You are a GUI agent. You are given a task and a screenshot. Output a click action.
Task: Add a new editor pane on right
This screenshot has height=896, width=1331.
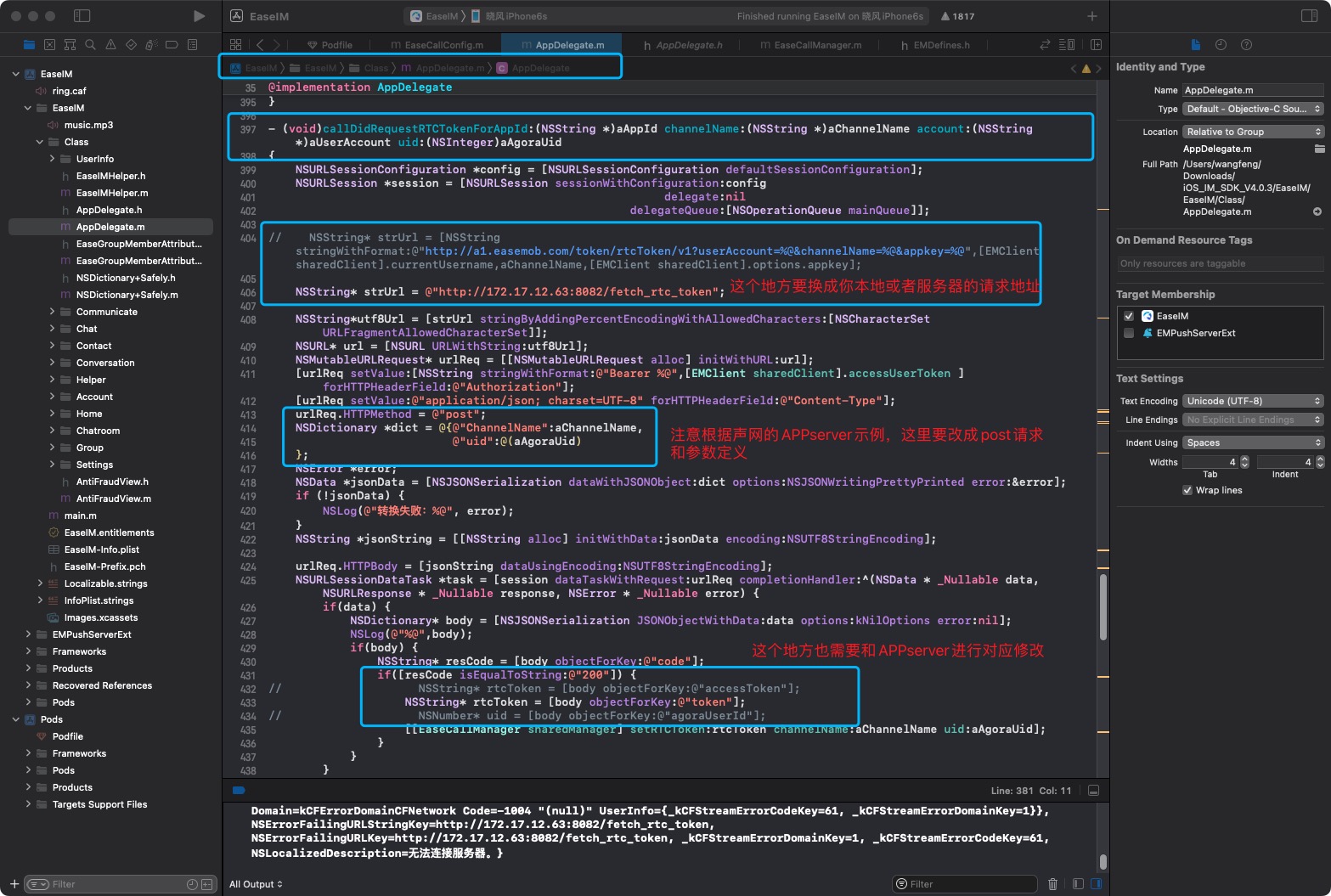[1097, 44]
